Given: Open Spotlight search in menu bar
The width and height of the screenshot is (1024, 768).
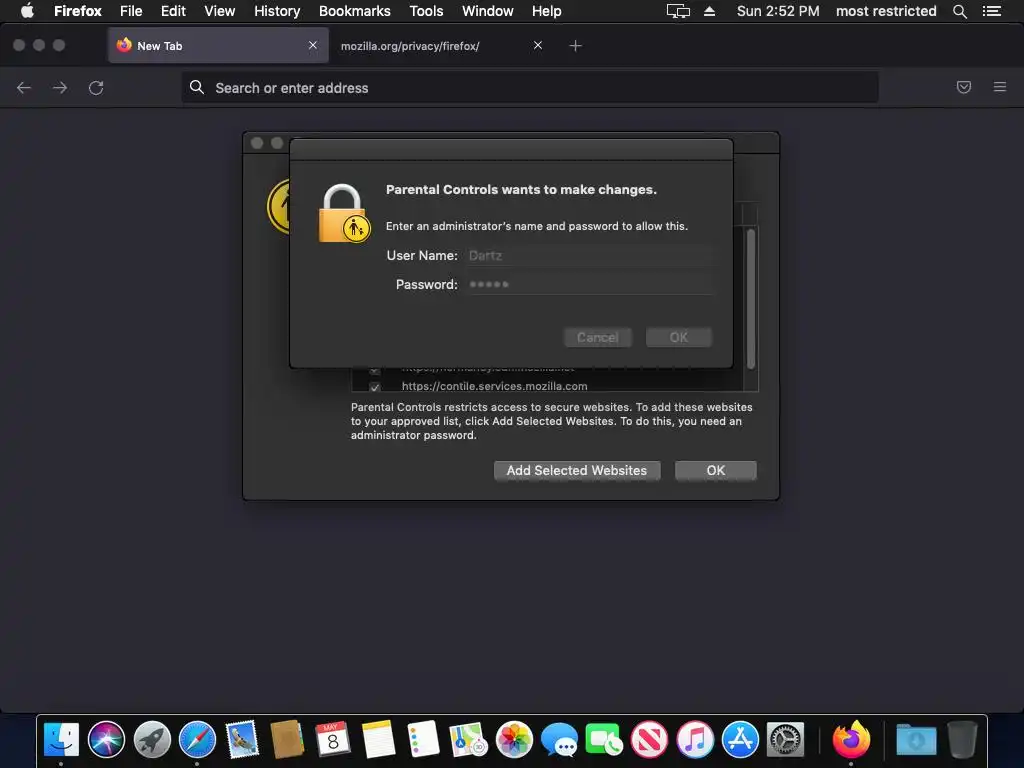Looking at the screenshot, I should pos(960,11).
